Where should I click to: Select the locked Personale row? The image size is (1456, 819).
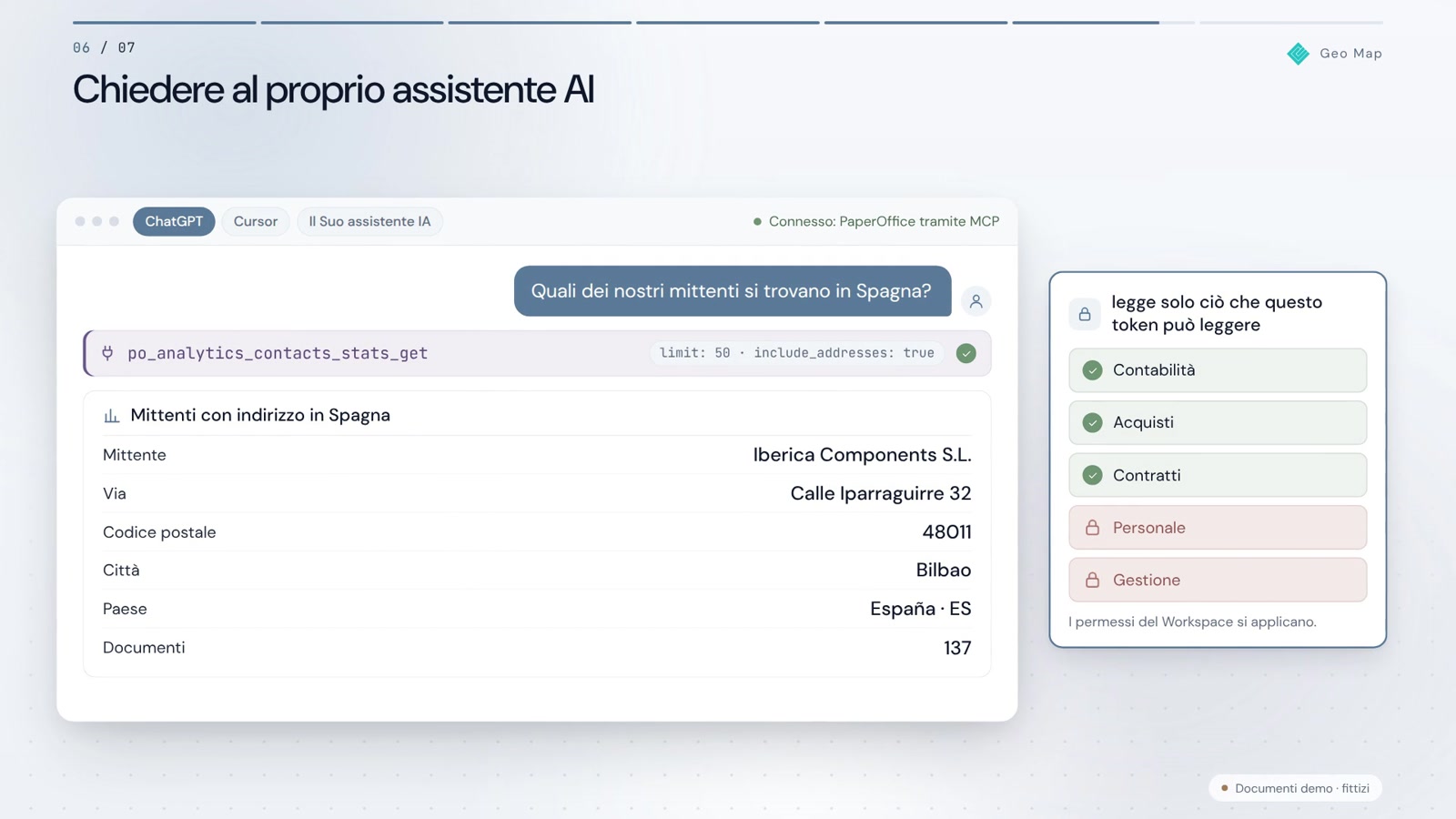1218,528
